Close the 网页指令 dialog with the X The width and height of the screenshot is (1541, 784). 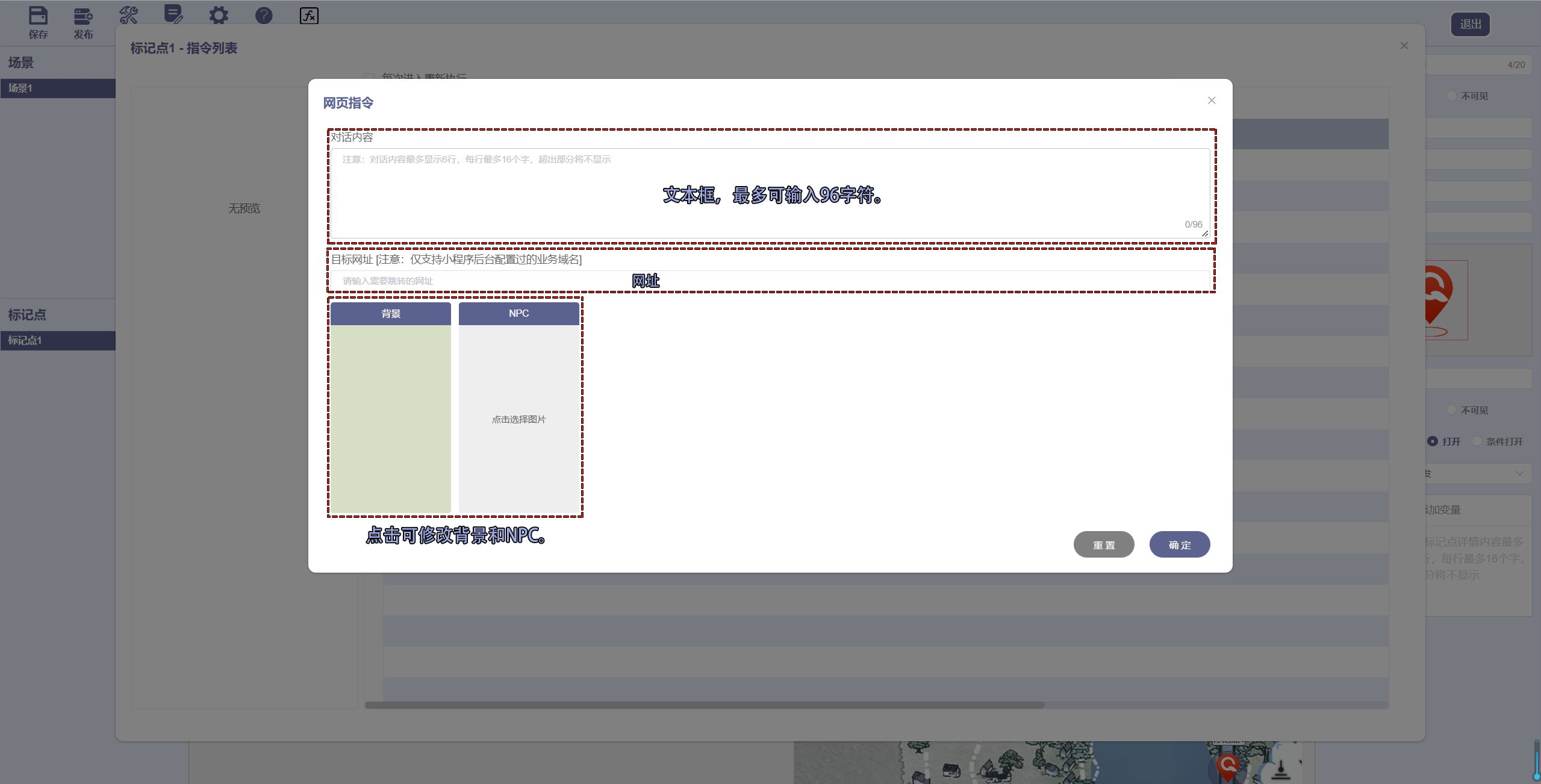(x=1212, y=101)
